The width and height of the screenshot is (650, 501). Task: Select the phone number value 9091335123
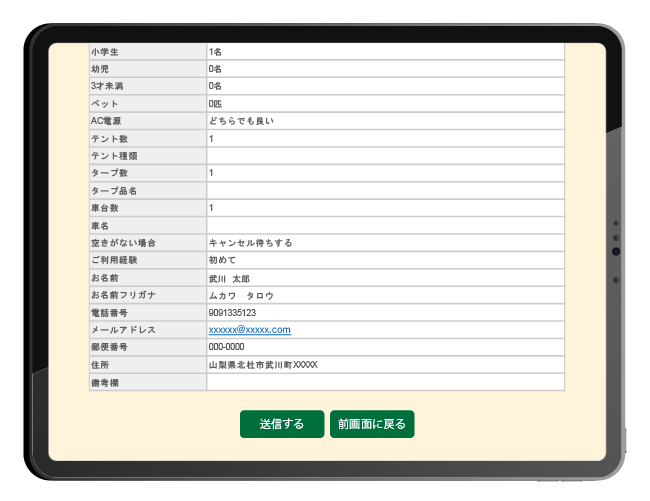pyautogui.click(x=232, y=313)
